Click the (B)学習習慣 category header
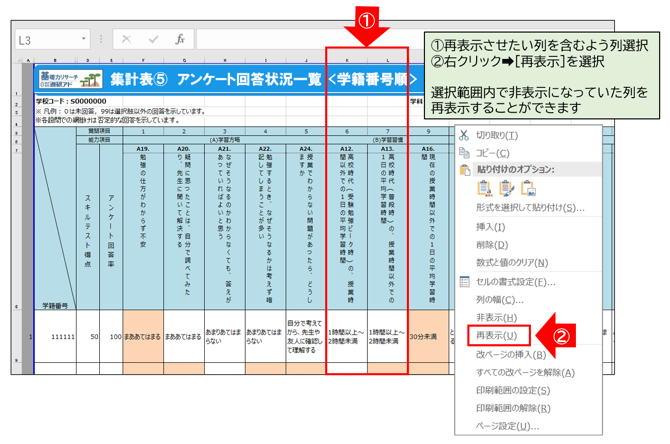Image resolution: width=670 pixels, height=444 pixels. coord(388,140)
